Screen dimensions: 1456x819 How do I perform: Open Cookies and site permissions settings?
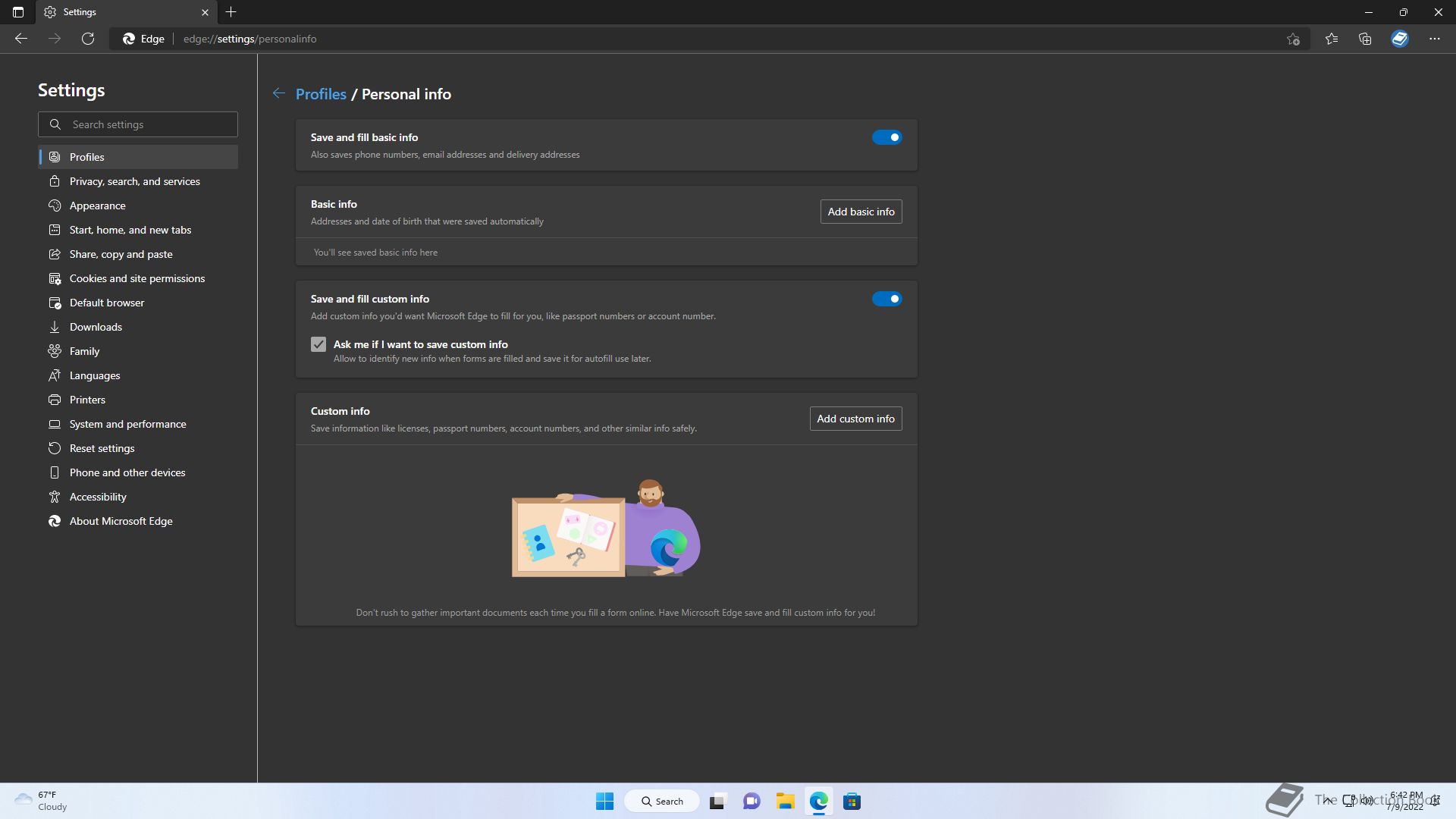click(138, 278)
